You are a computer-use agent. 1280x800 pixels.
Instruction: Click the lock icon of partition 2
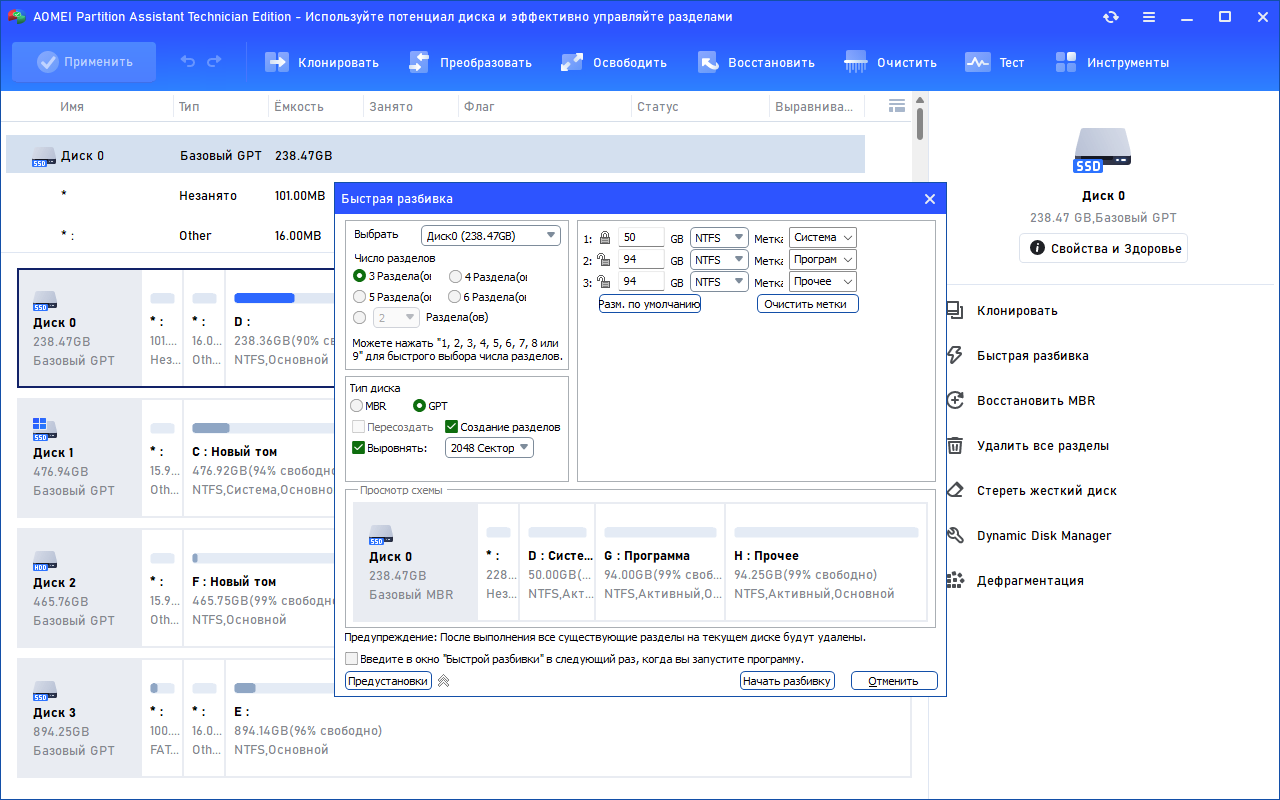(603, 260)
